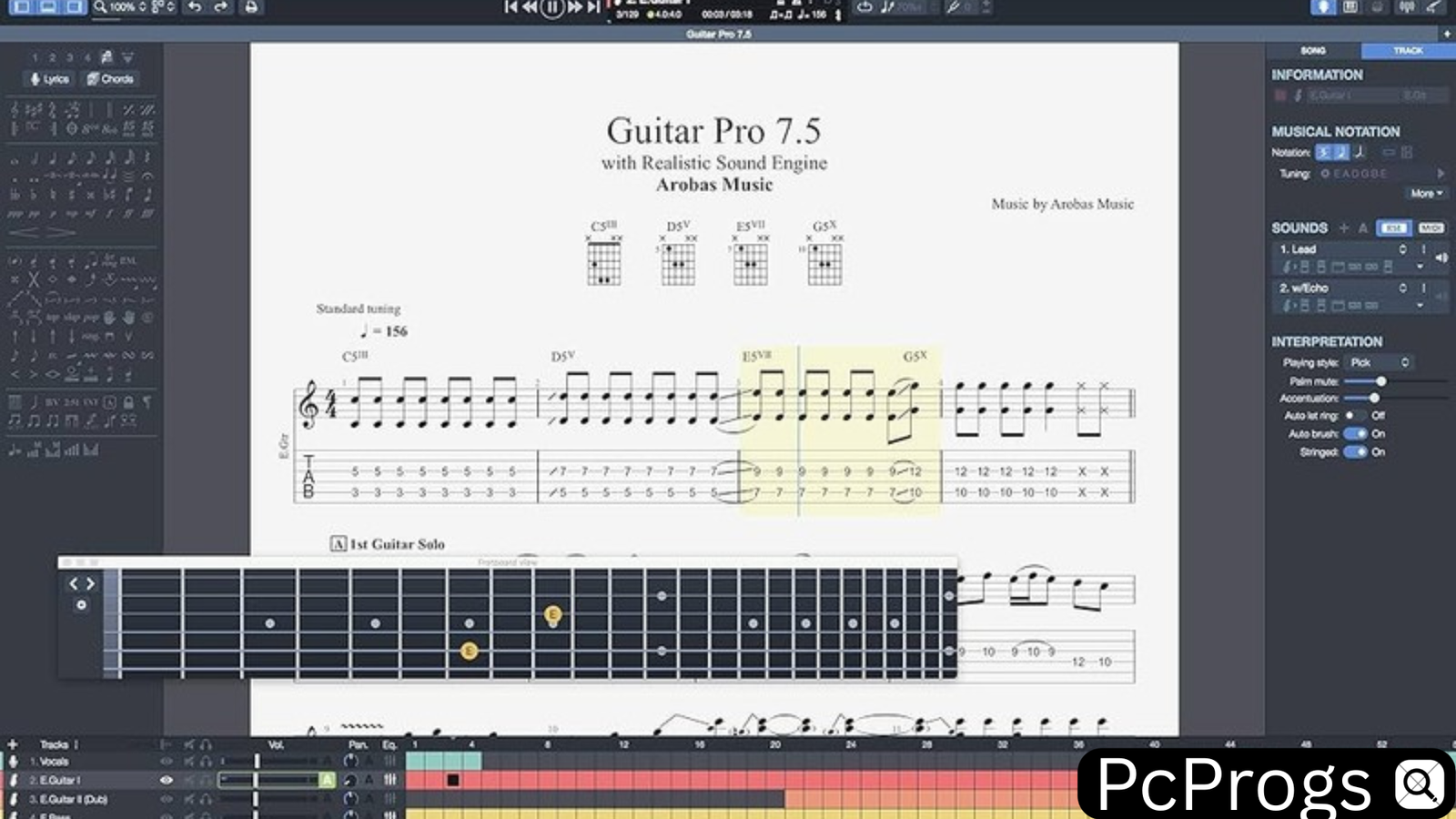Enable Auto let ring switch
1456x819 pixels.
point(1354,416)
